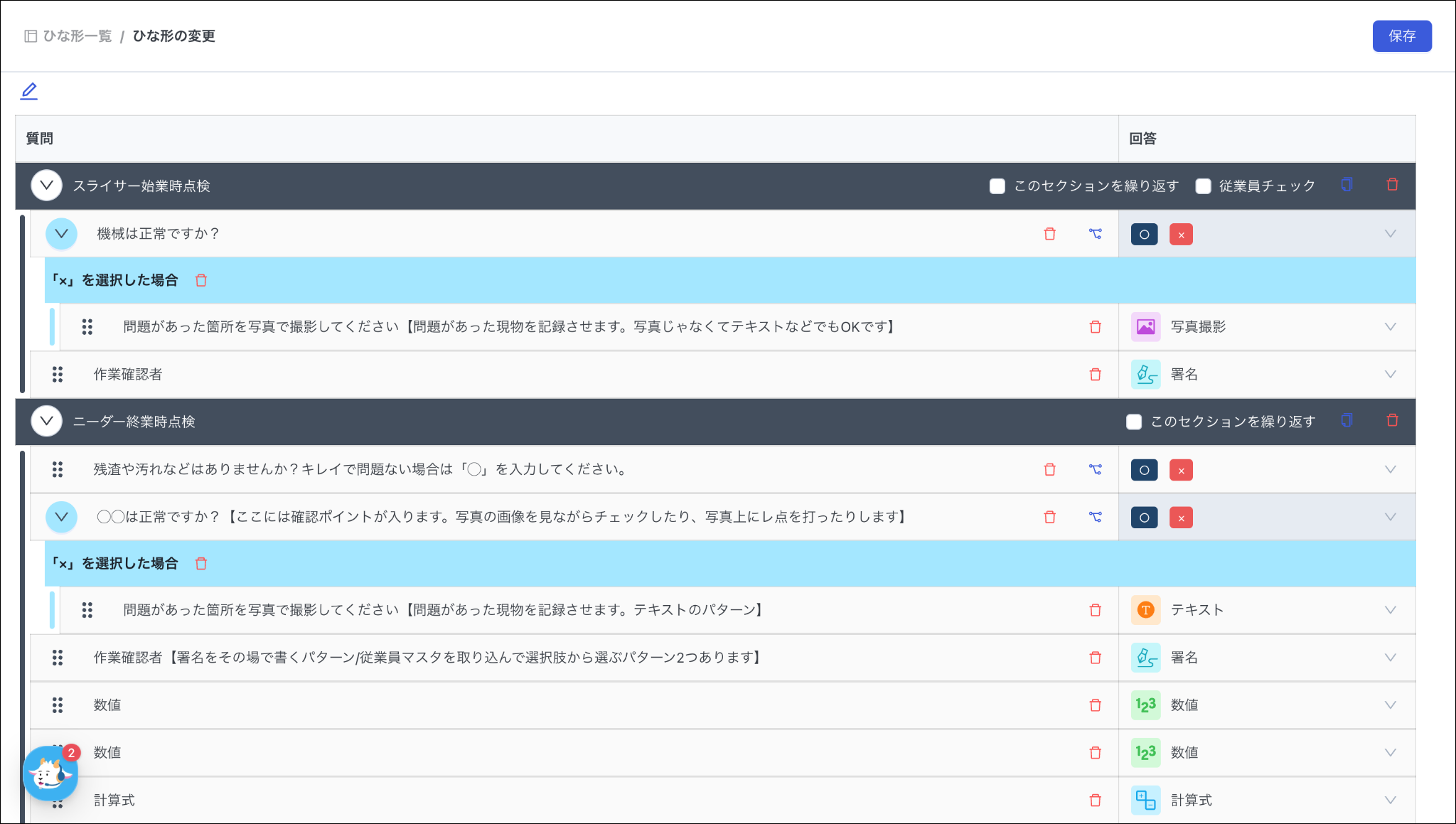Screen dimensions: 1456x824
Task: Click drag handle of 残渣や汚れ question
Action: click(x=58, y=469)
